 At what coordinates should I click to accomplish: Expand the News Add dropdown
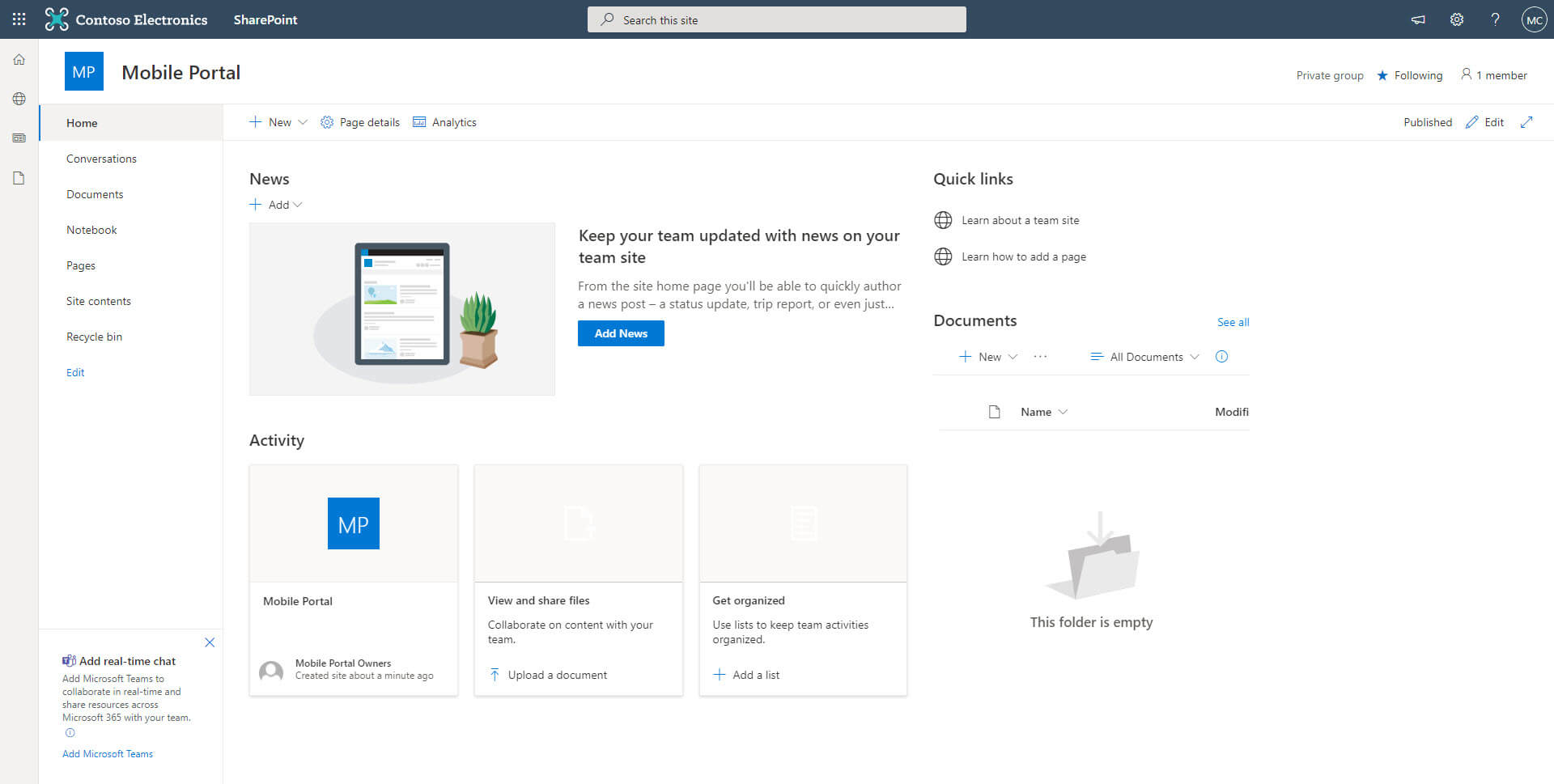click(x=276, y=205)
